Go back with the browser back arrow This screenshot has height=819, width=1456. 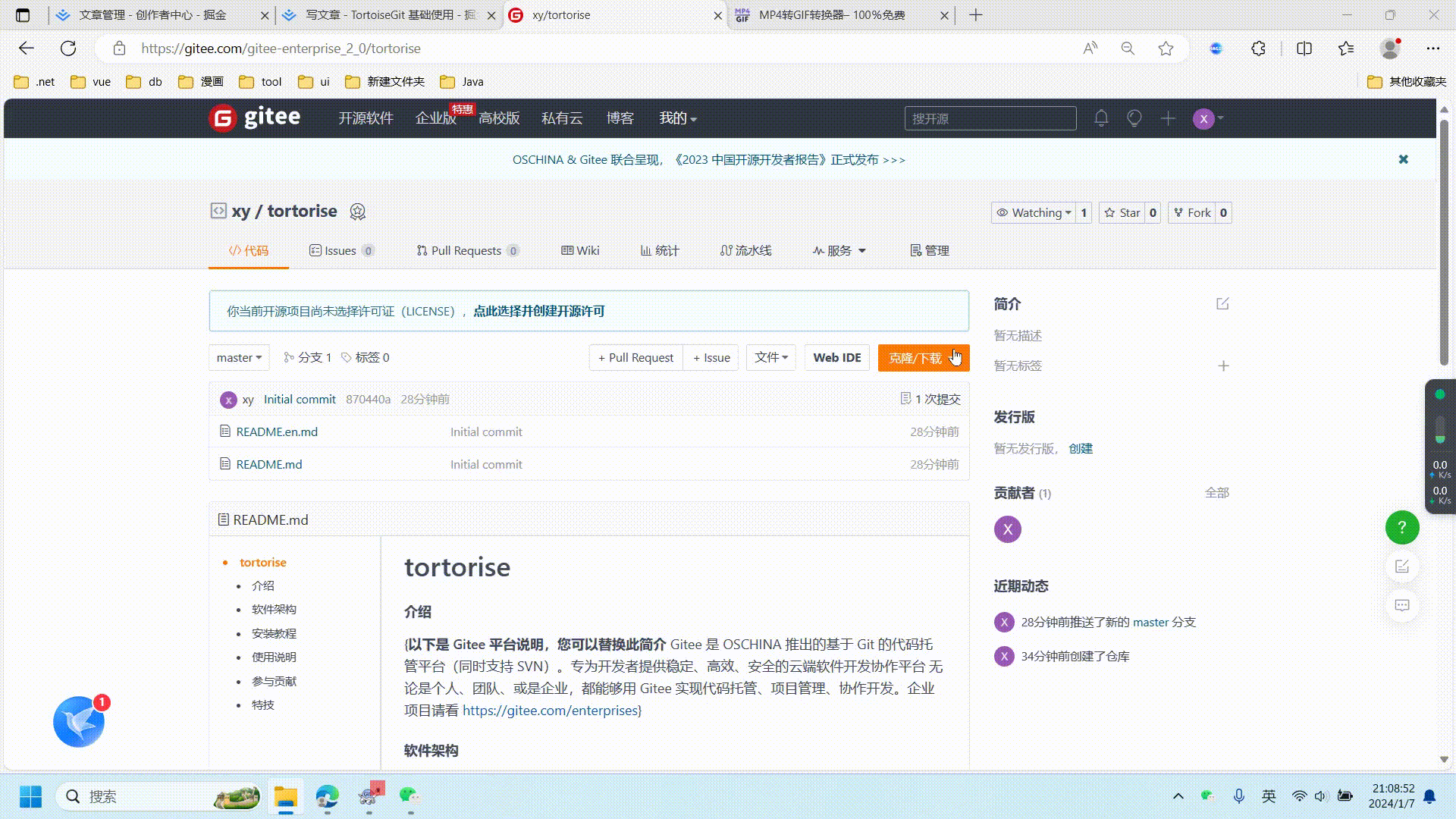(x=27, y=49)
